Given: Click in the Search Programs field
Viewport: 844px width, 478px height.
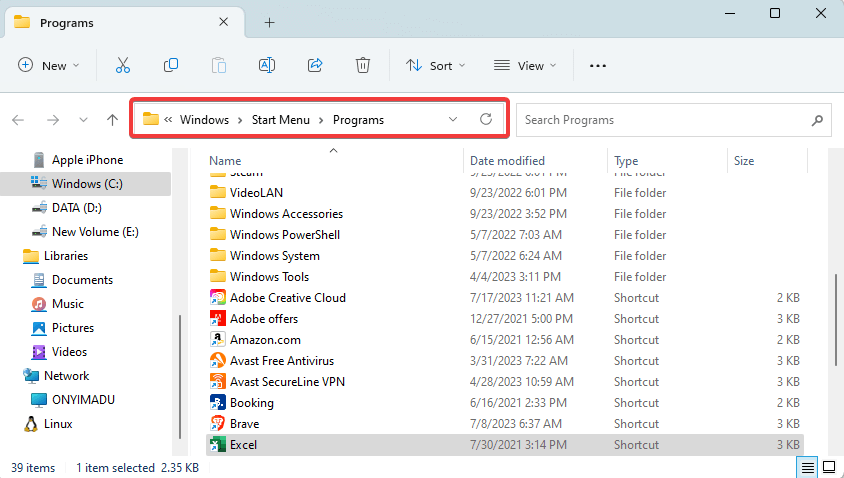Looking at the screenshot, I should (660, 120).
